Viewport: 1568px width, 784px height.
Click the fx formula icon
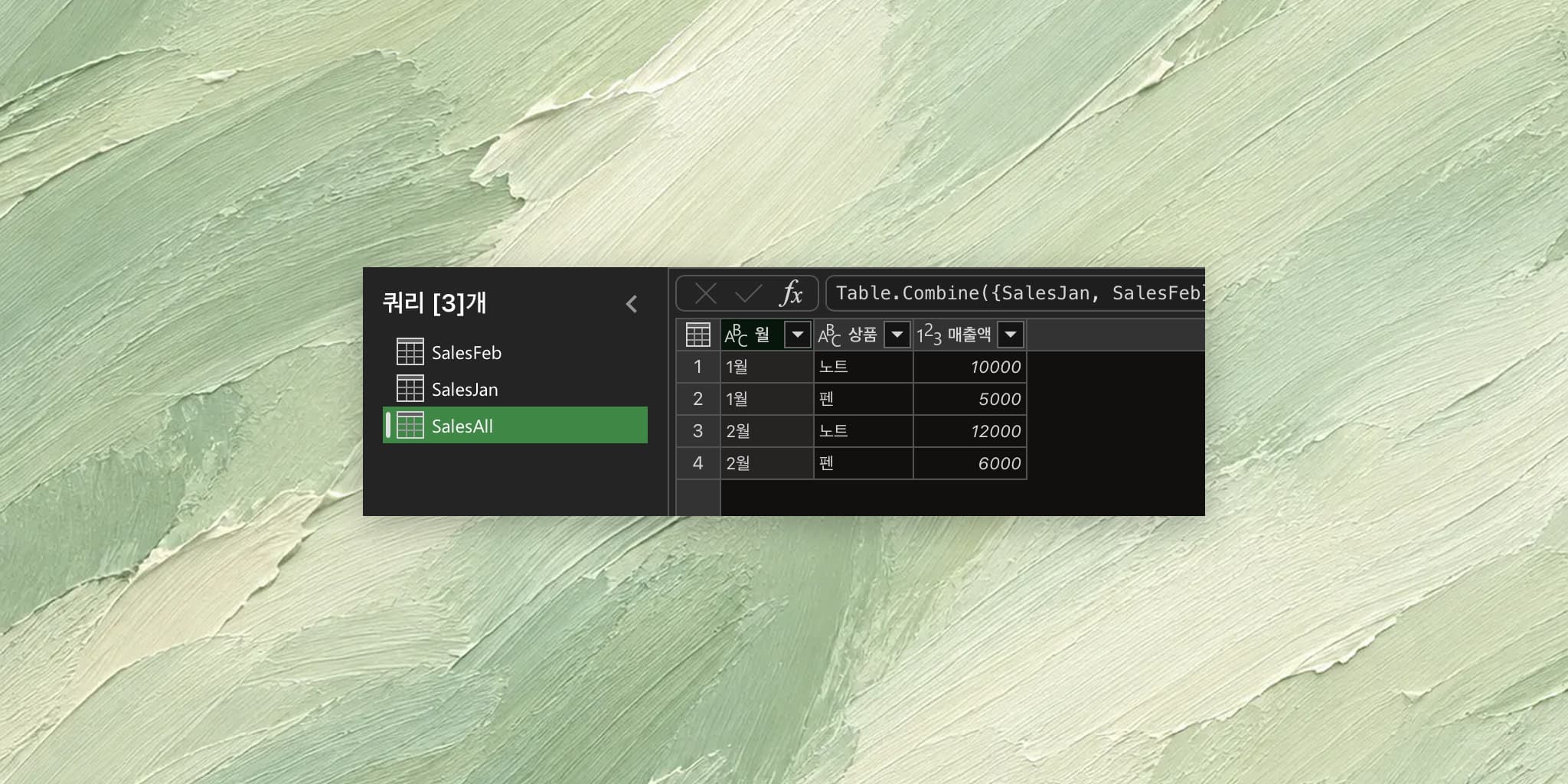(792, 293)
